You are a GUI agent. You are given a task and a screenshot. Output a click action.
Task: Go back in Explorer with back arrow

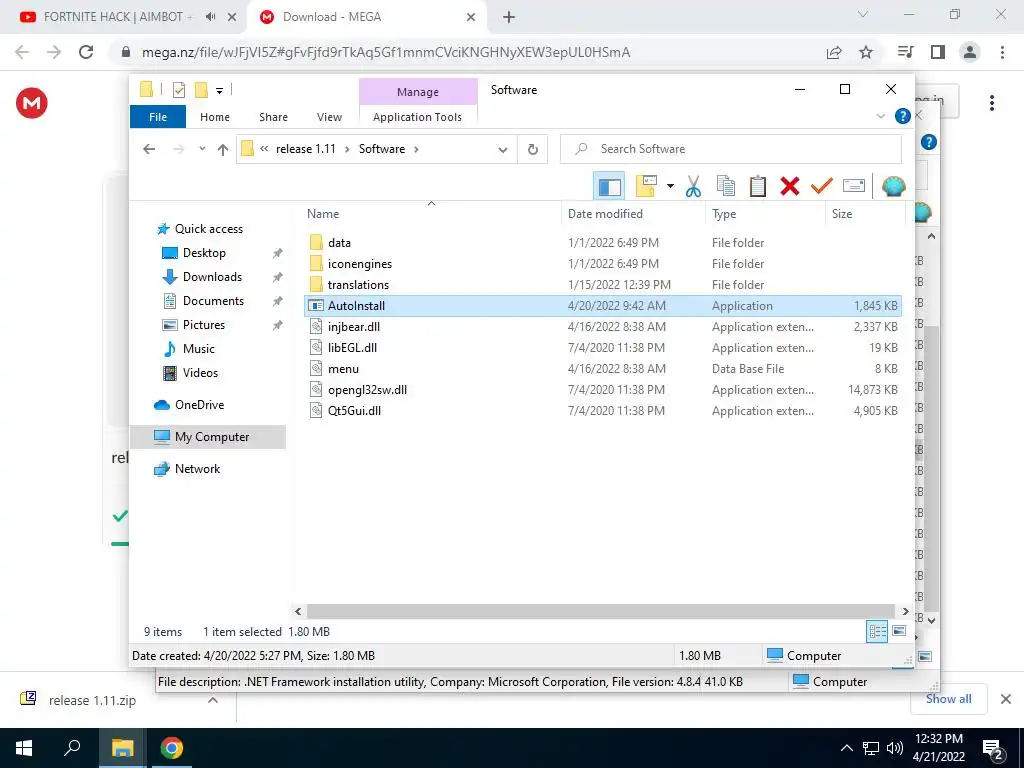point(149,149)
